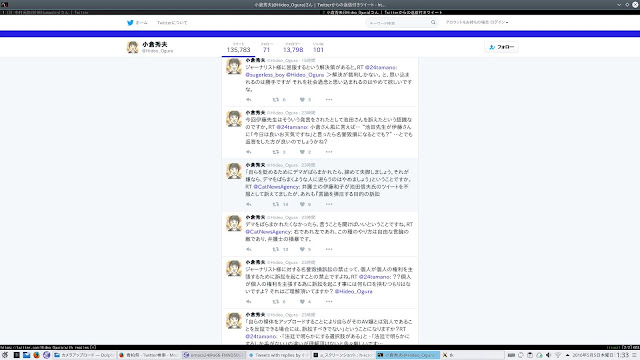The image size is (640, 360).
Task: Open more options on tweet 今回伊藤先生は
Action: 329,152
